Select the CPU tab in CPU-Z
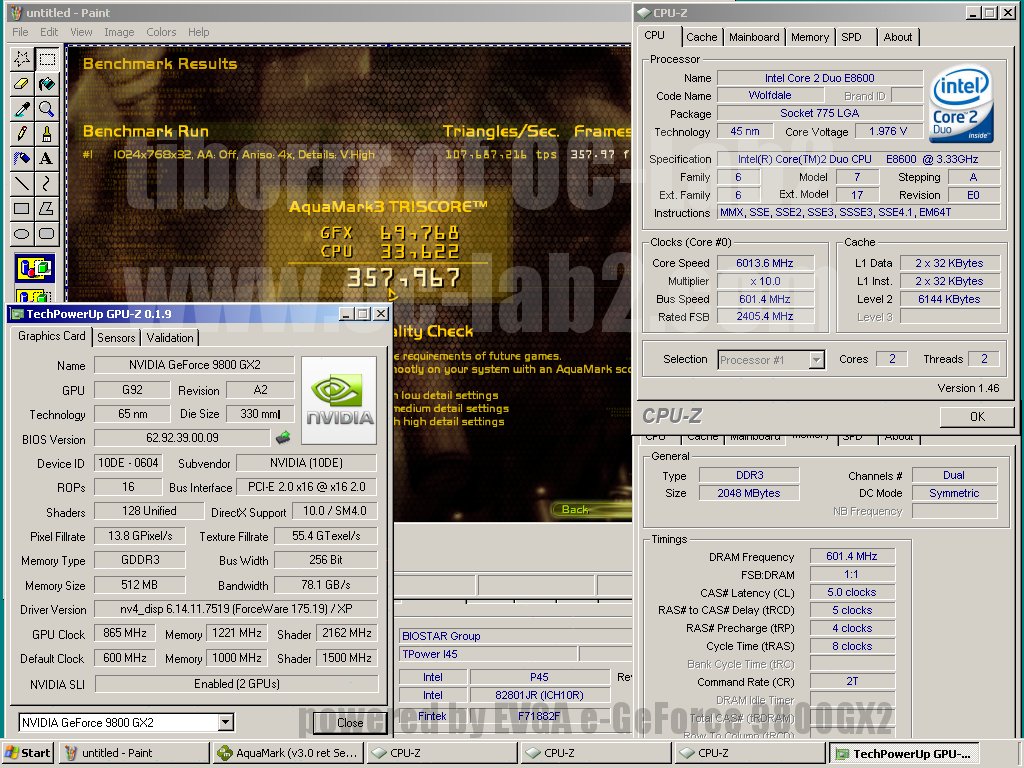1024x768 pixels. click(x=654, y=35)
